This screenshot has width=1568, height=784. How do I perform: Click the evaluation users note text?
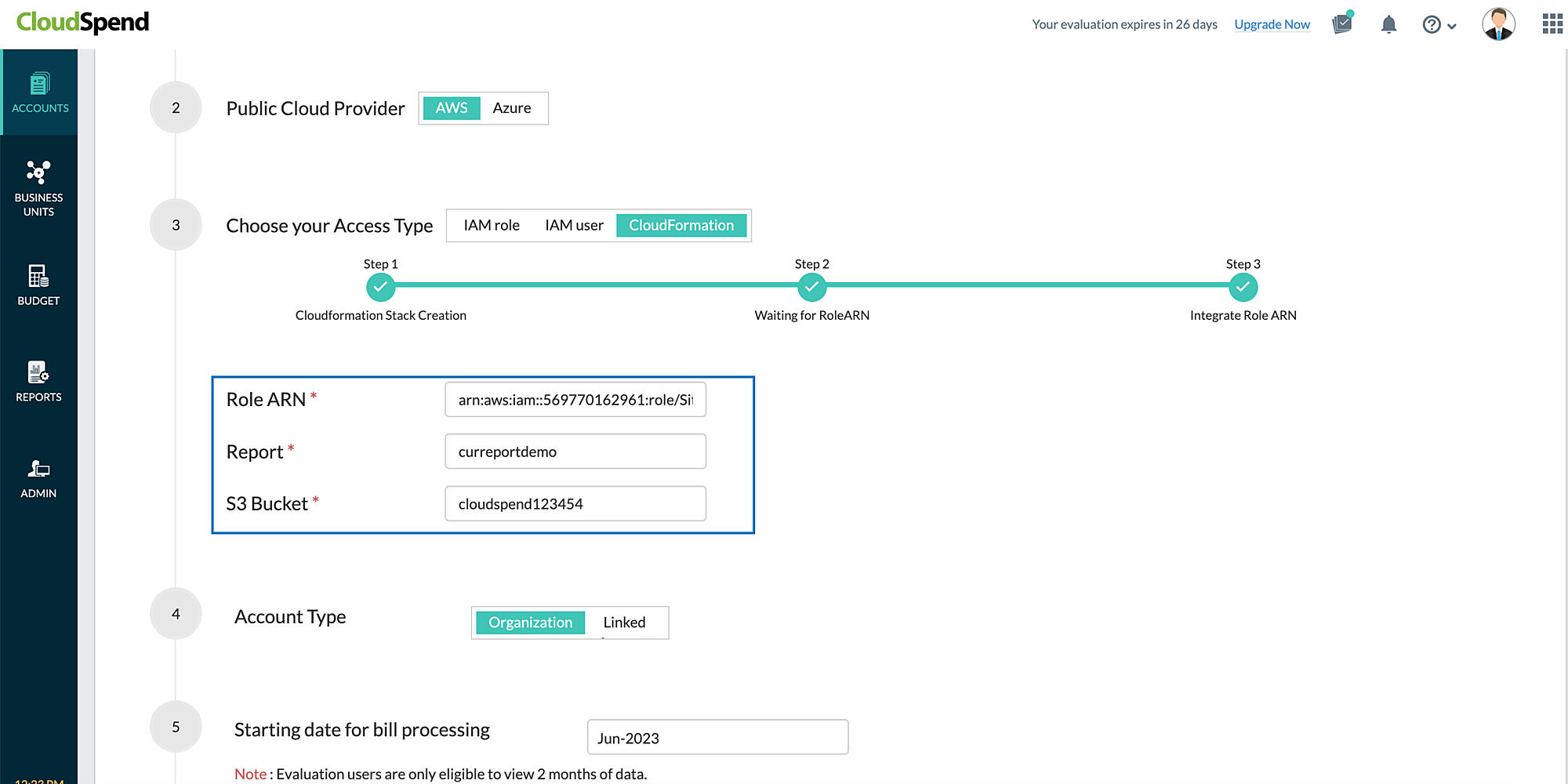[x=441, y=774]
